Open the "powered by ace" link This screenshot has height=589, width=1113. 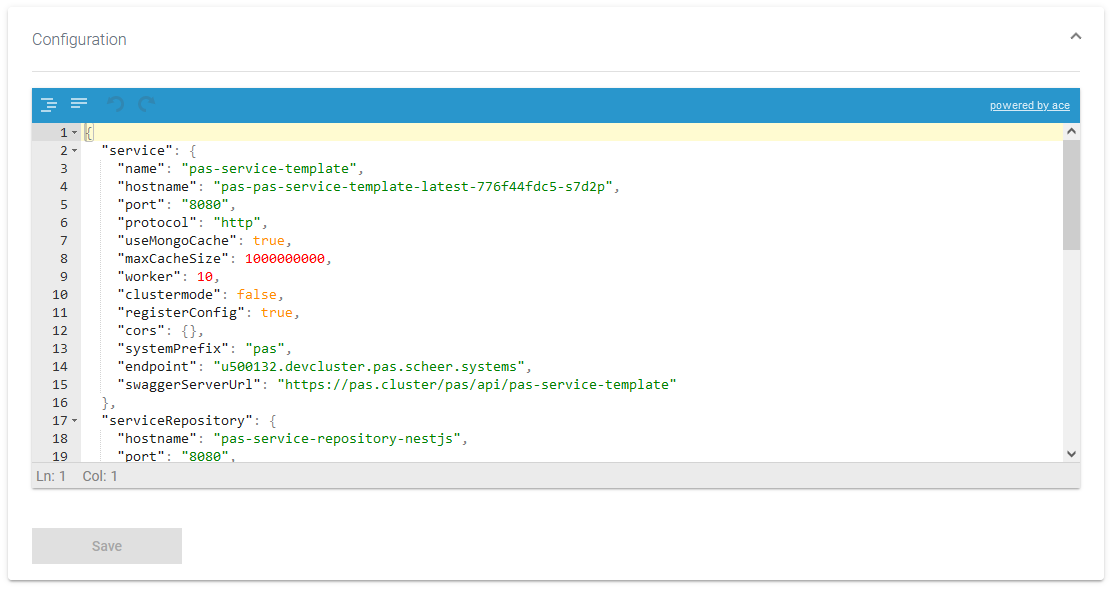click(1029, 106)
